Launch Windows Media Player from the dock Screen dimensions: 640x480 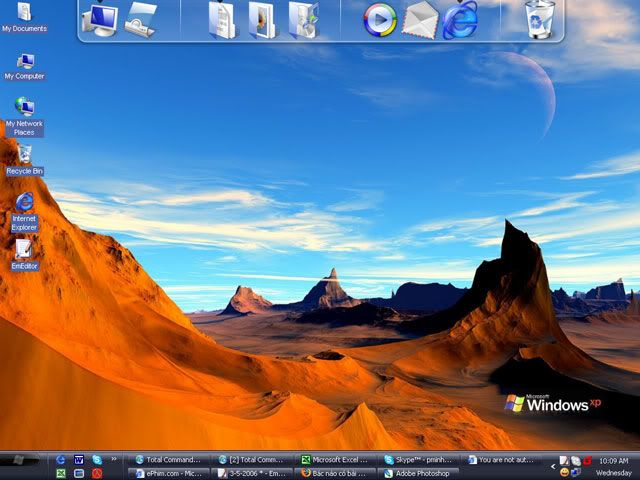(380, 20)
